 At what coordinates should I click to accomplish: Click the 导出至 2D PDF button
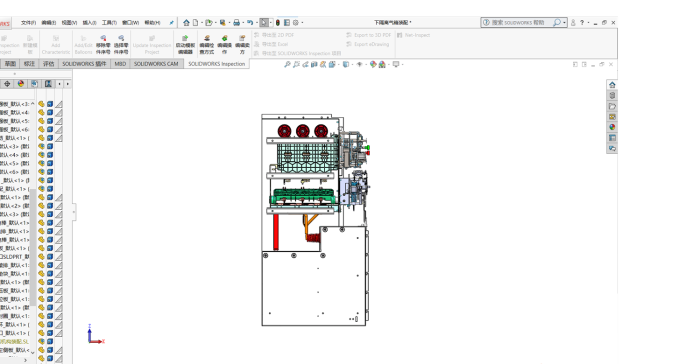274,35
